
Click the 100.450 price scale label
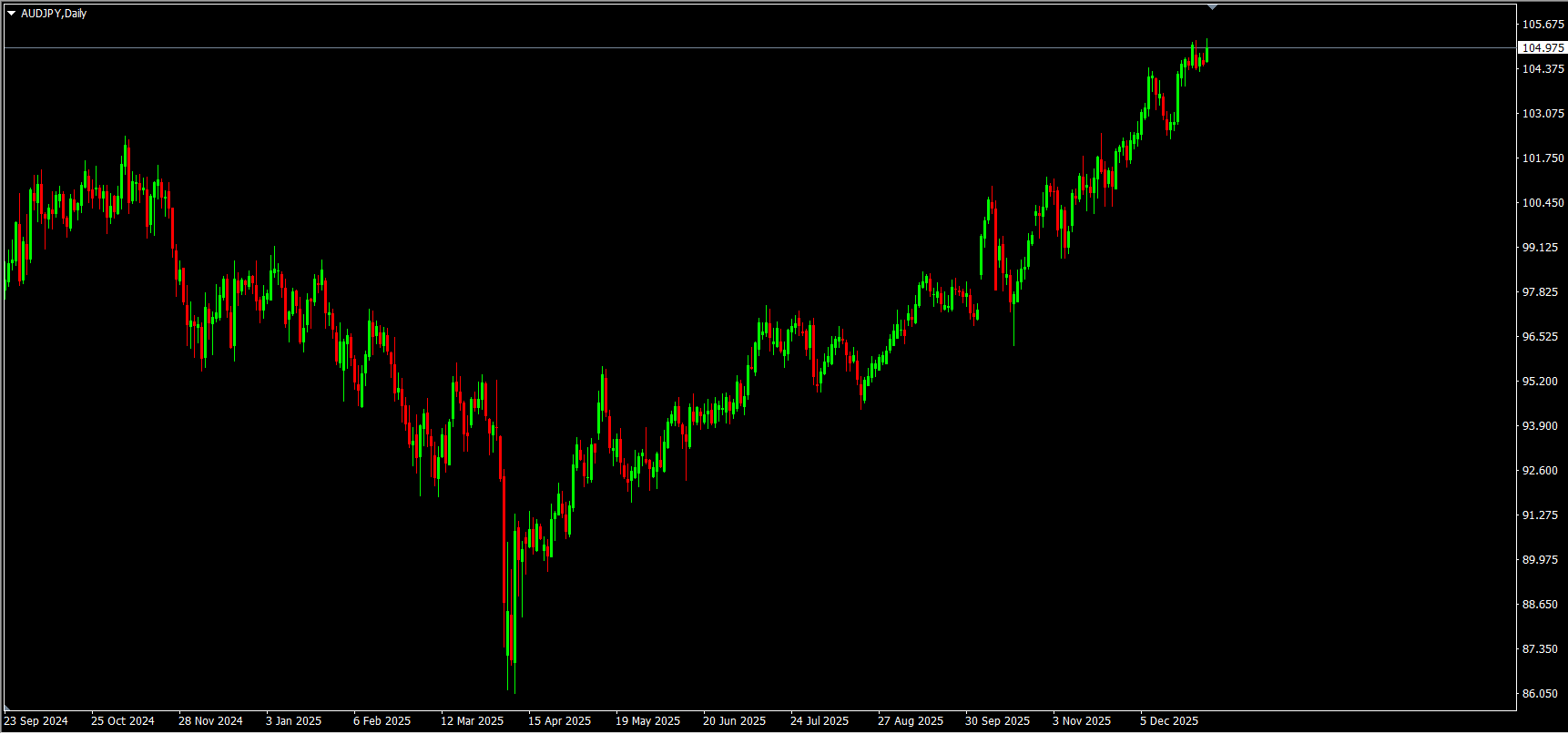click(1543, 202)
